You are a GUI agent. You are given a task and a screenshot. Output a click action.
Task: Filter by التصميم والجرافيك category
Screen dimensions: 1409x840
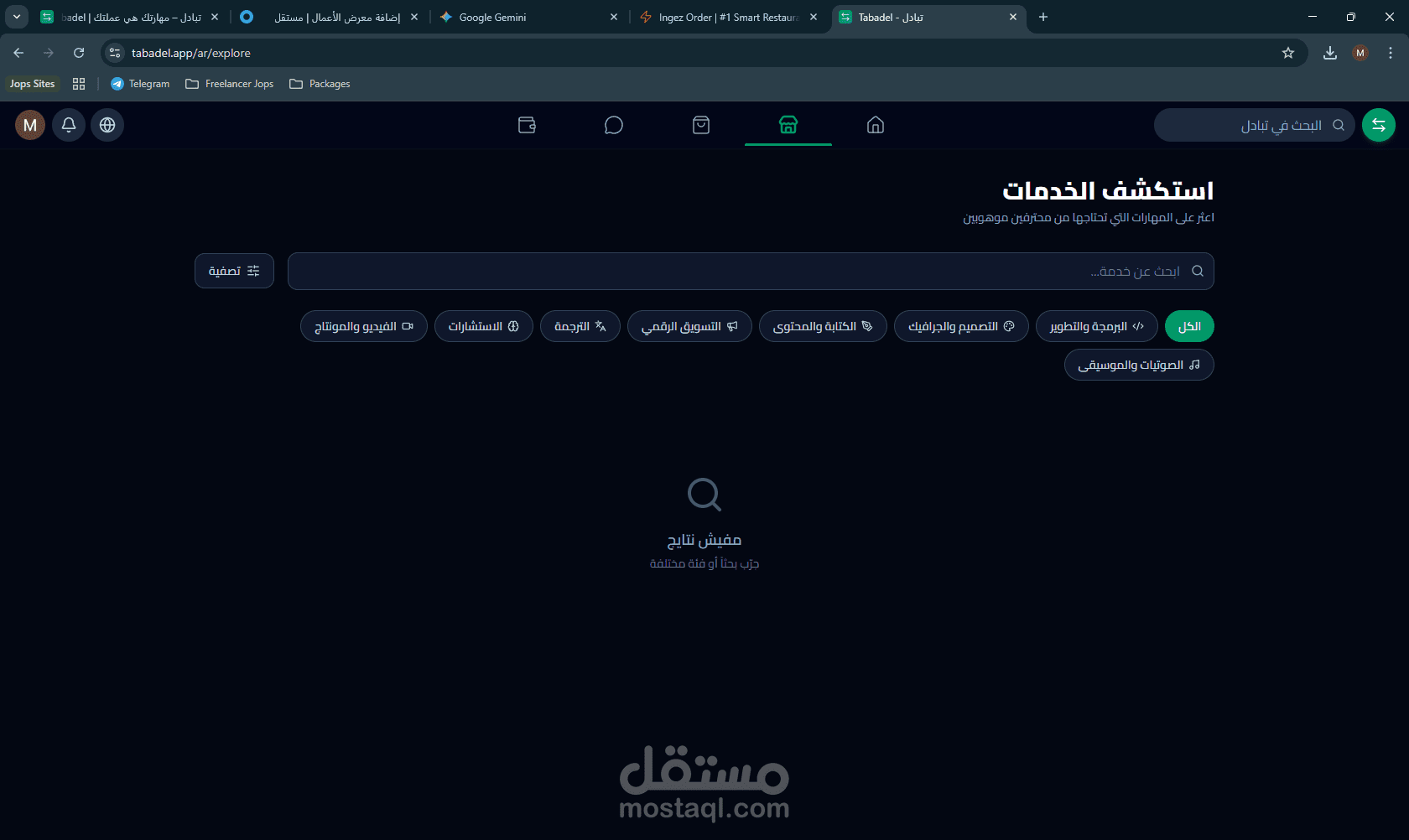tap(961, 326)
